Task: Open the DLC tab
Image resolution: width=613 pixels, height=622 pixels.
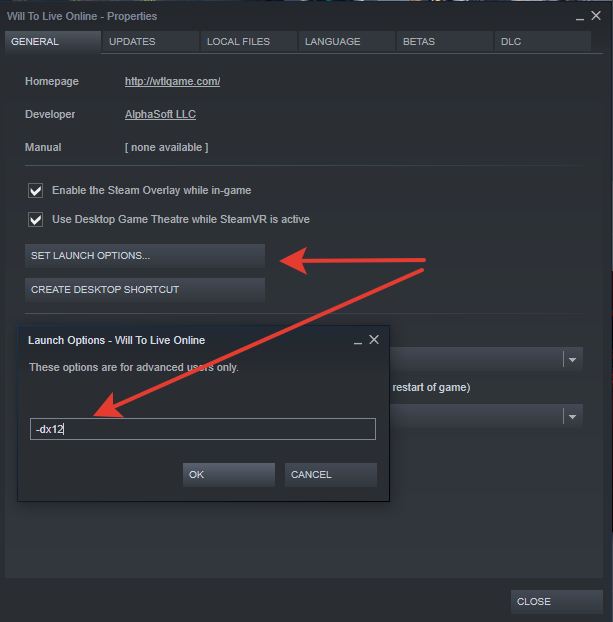Action: point(512,42)
